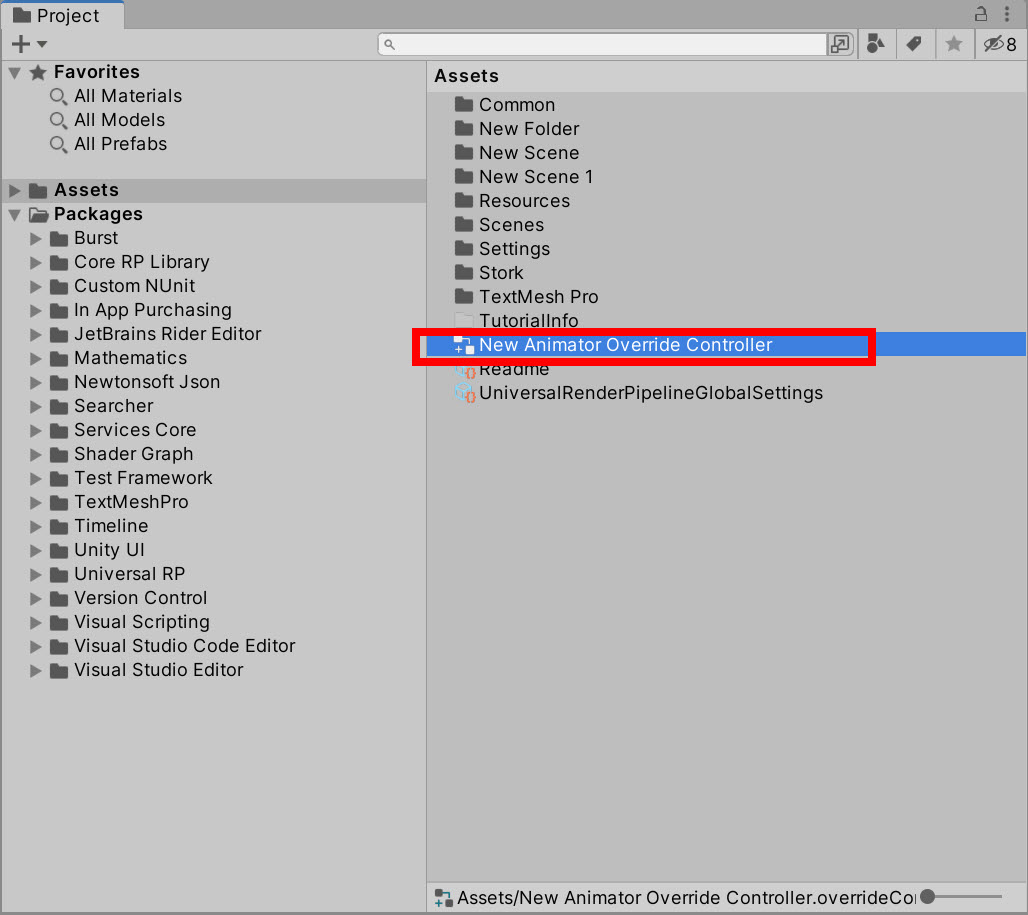Screen dimensions: 1028x915
Task: Select the TutorialInfo folder
Action: (x=528, y=321)
